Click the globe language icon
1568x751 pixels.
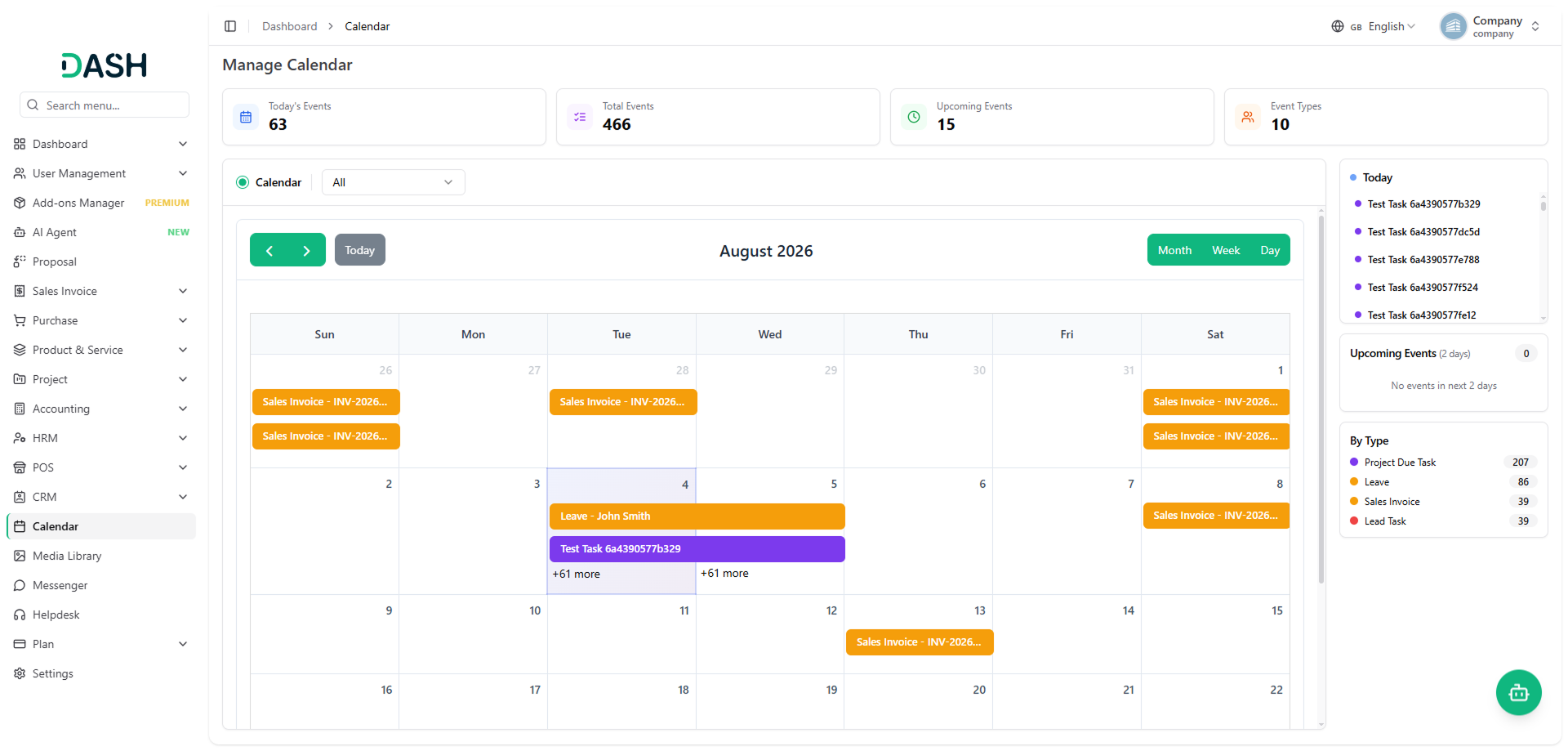click(x=1338, y=26)
